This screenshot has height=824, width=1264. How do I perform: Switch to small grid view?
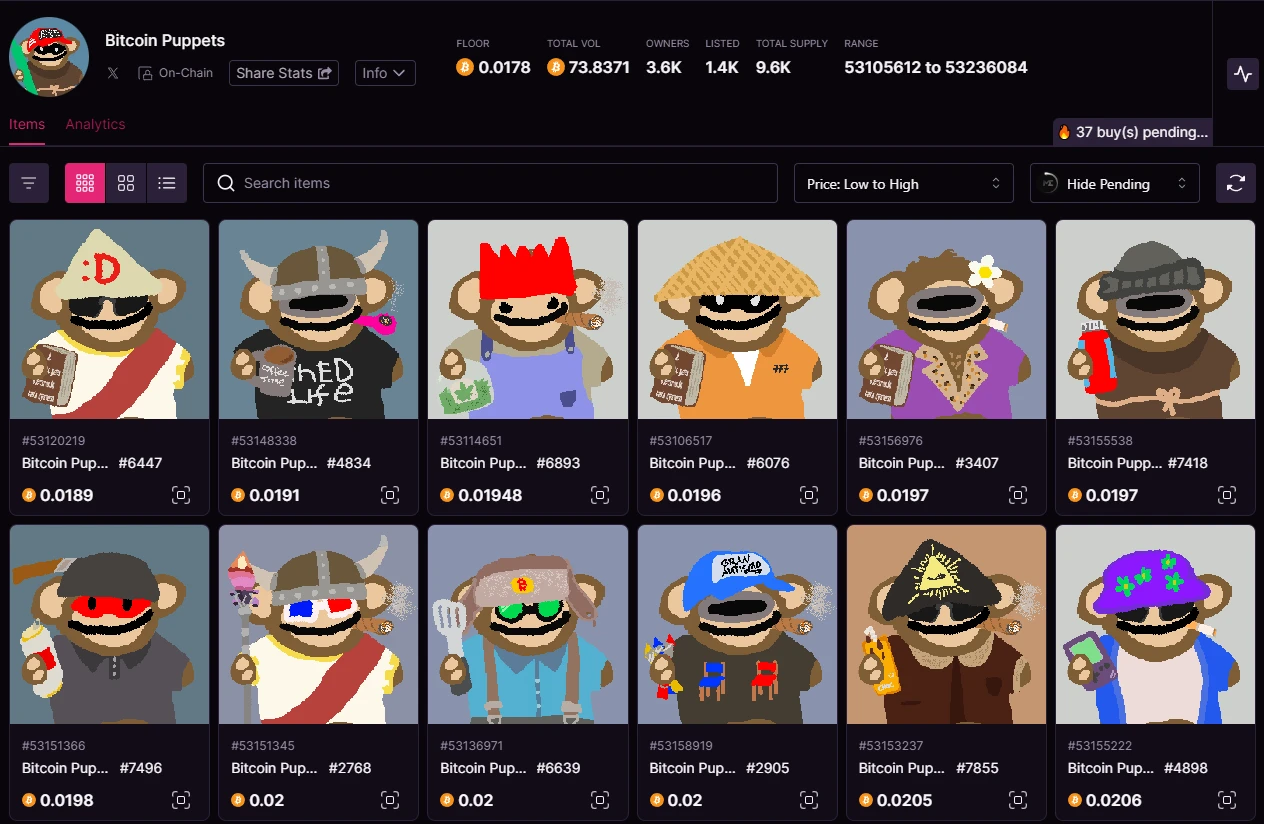tap(85, 183)
